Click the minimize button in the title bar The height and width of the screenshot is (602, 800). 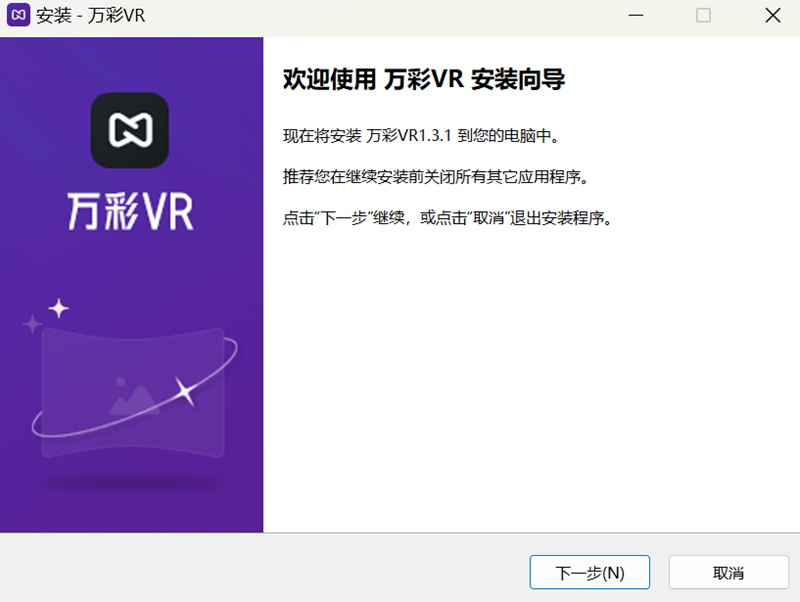tap(636, 16)
